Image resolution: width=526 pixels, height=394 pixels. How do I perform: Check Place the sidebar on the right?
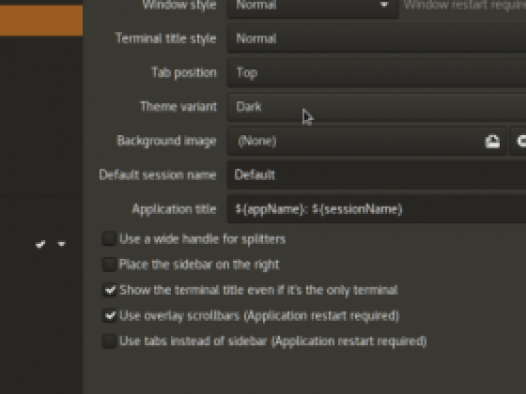point(109,264)
